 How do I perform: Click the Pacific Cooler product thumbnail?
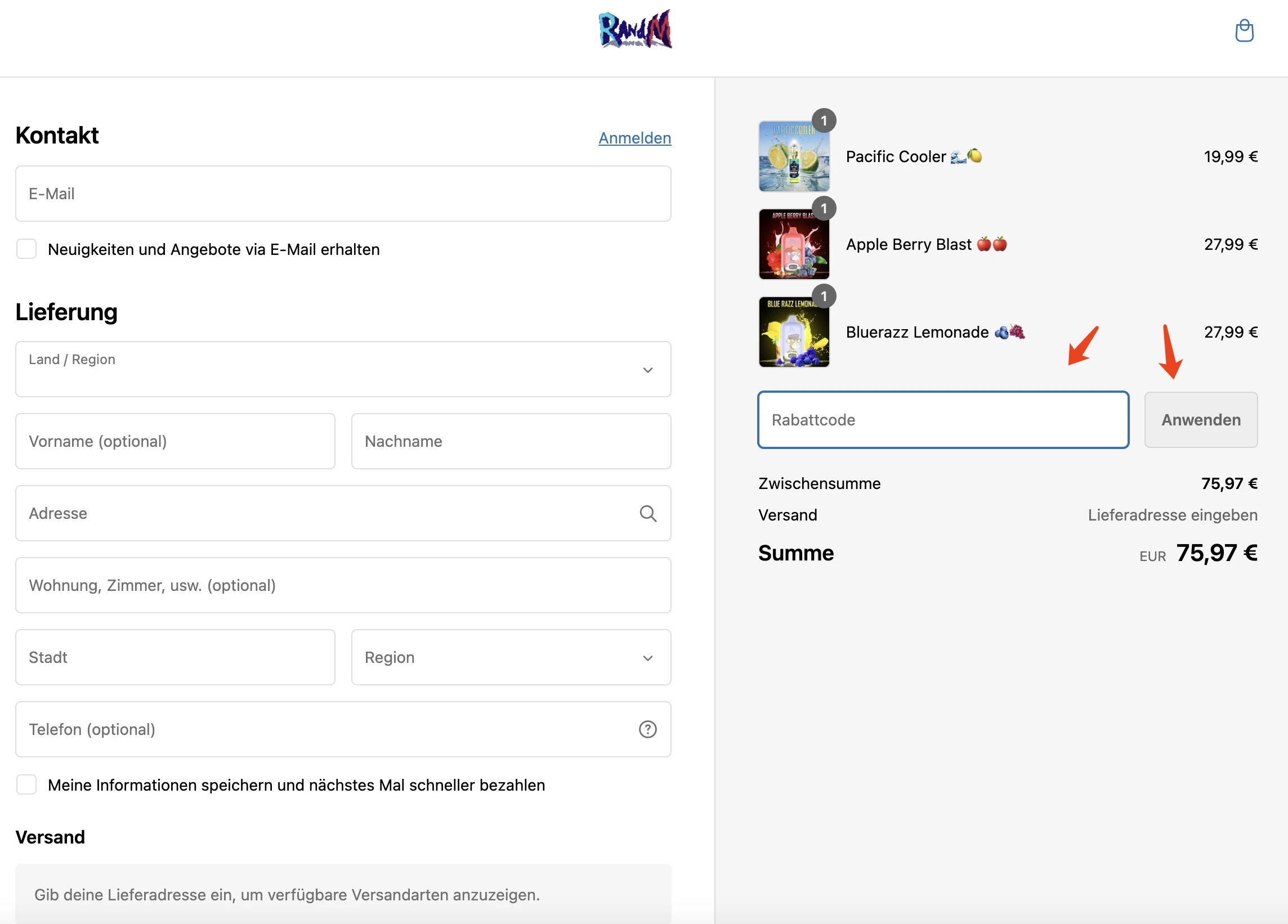click(x=794, y=156)
